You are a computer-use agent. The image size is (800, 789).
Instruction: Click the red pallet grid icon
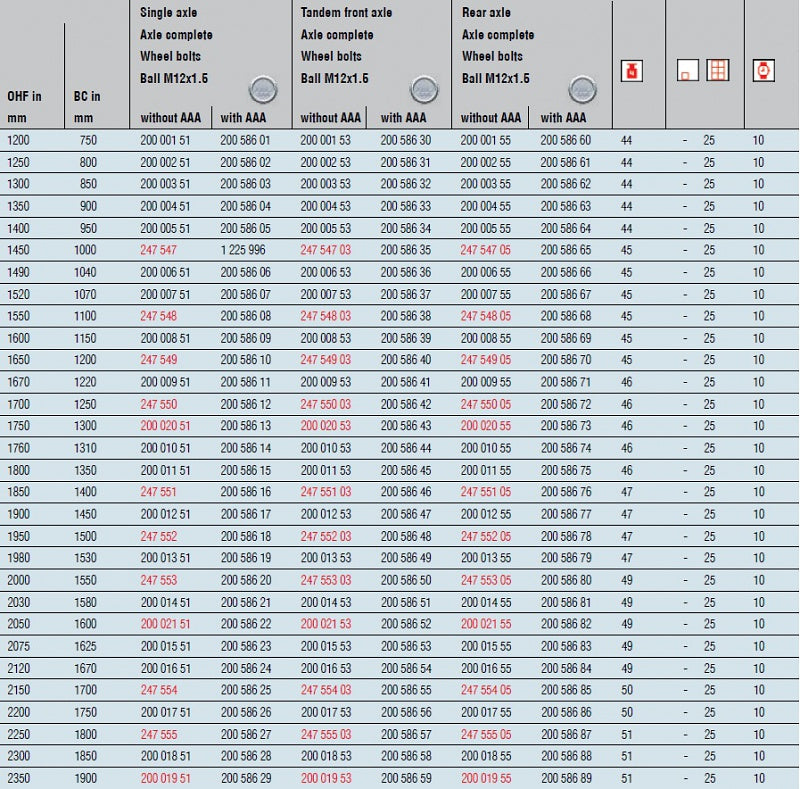click(x=717, y=70)
